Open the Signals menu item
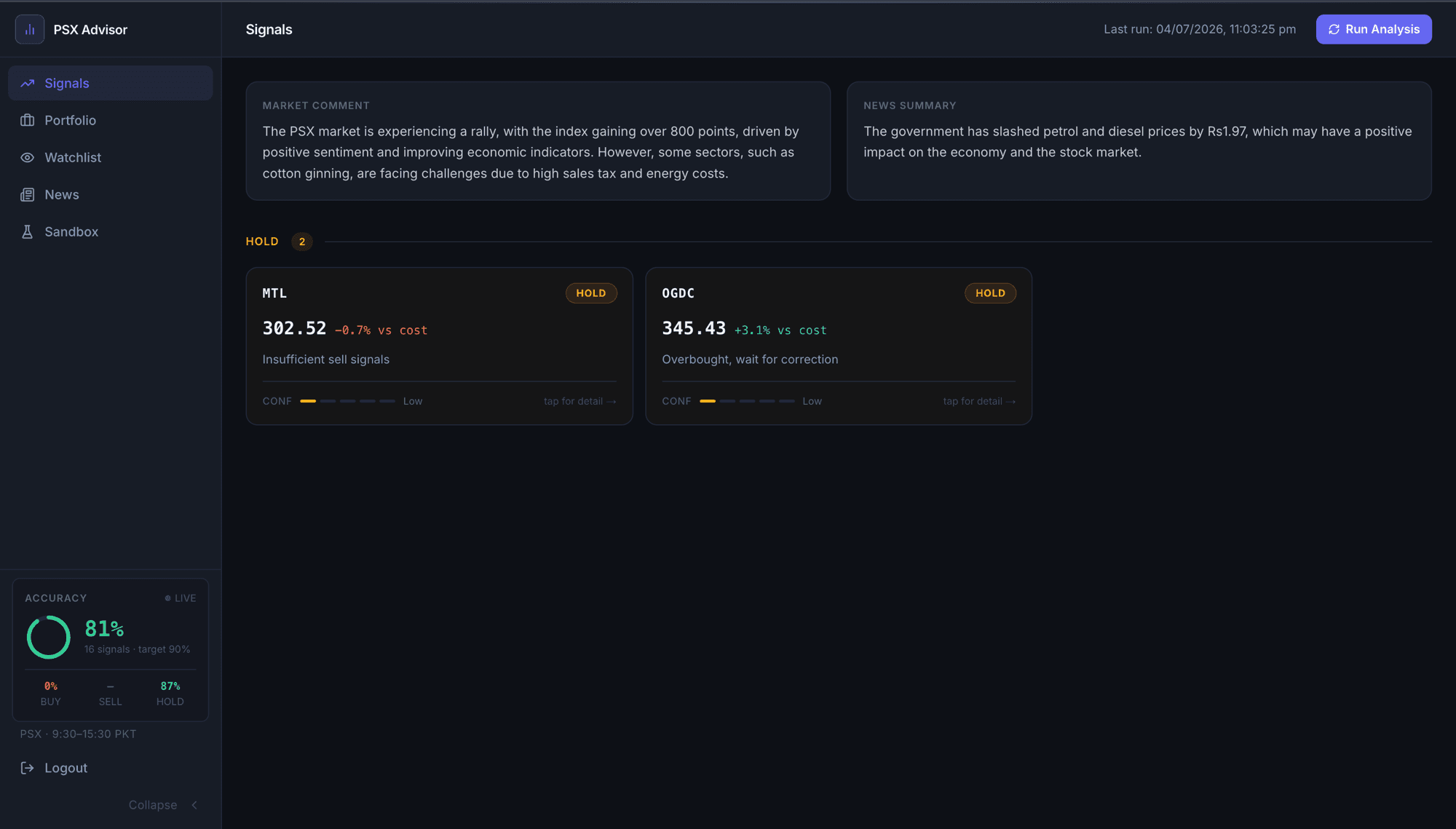Viewport: 1456px width, 829px height. click(111, 83)
